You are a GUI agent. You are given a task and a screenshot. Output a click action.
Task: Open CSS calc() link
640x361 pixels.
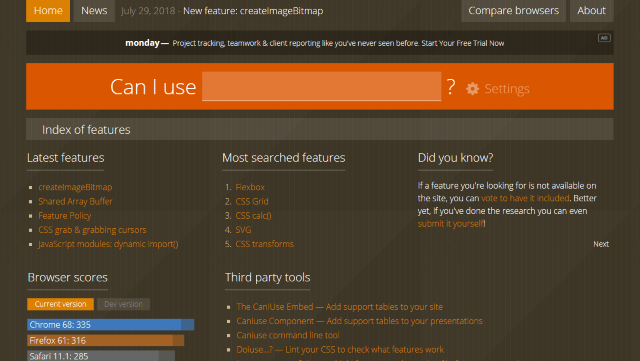click(x=253, y=216)
